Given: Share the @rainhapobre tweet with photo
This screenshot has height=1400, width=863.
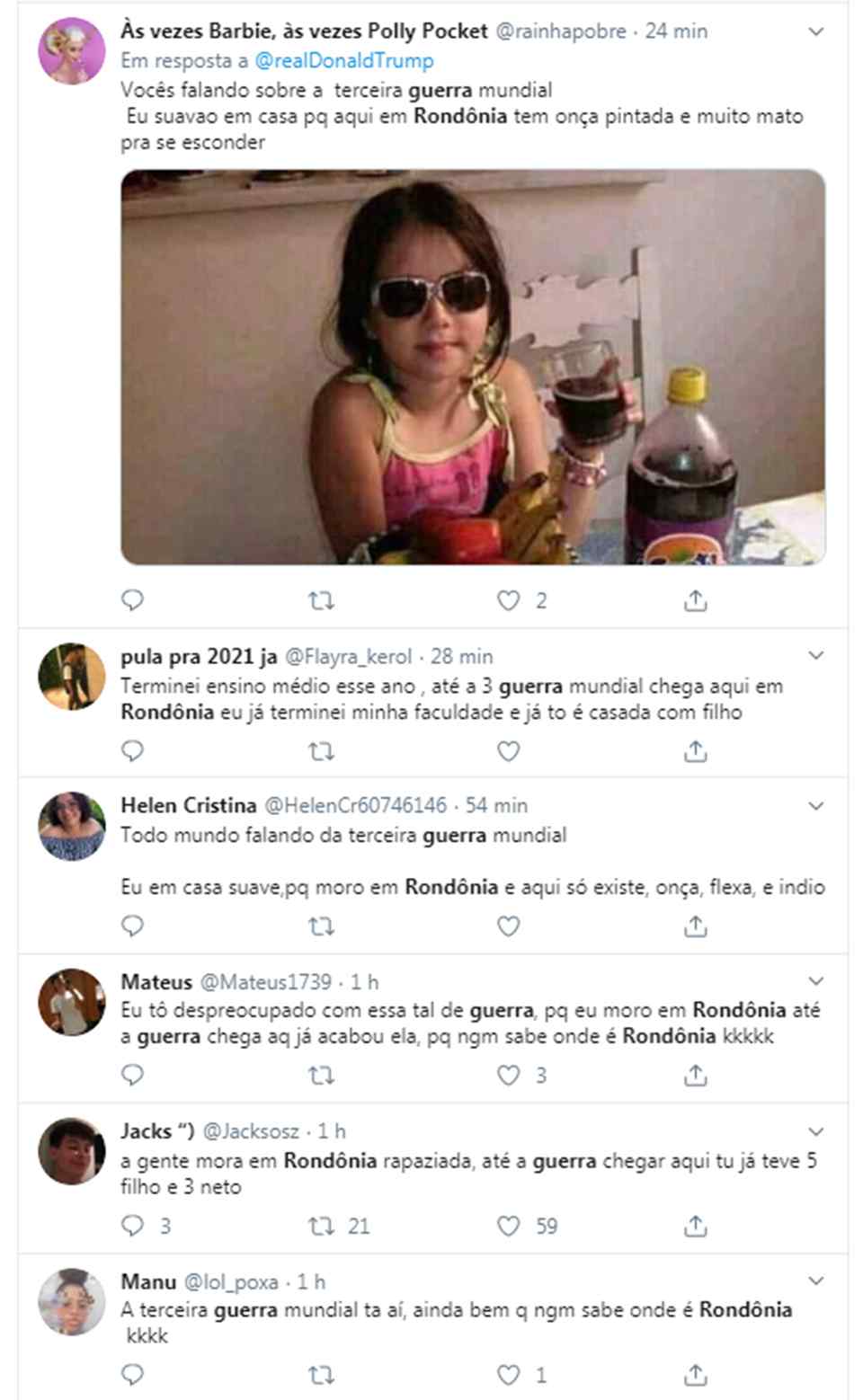Looking at the screenshot, I should click(x=695, y=600).
